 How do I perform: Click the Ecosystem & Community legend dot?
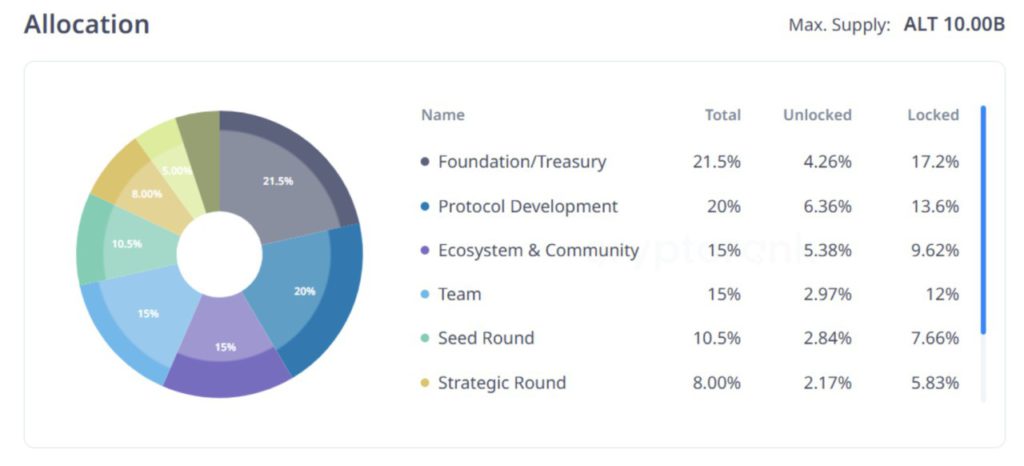coord(426,251)
